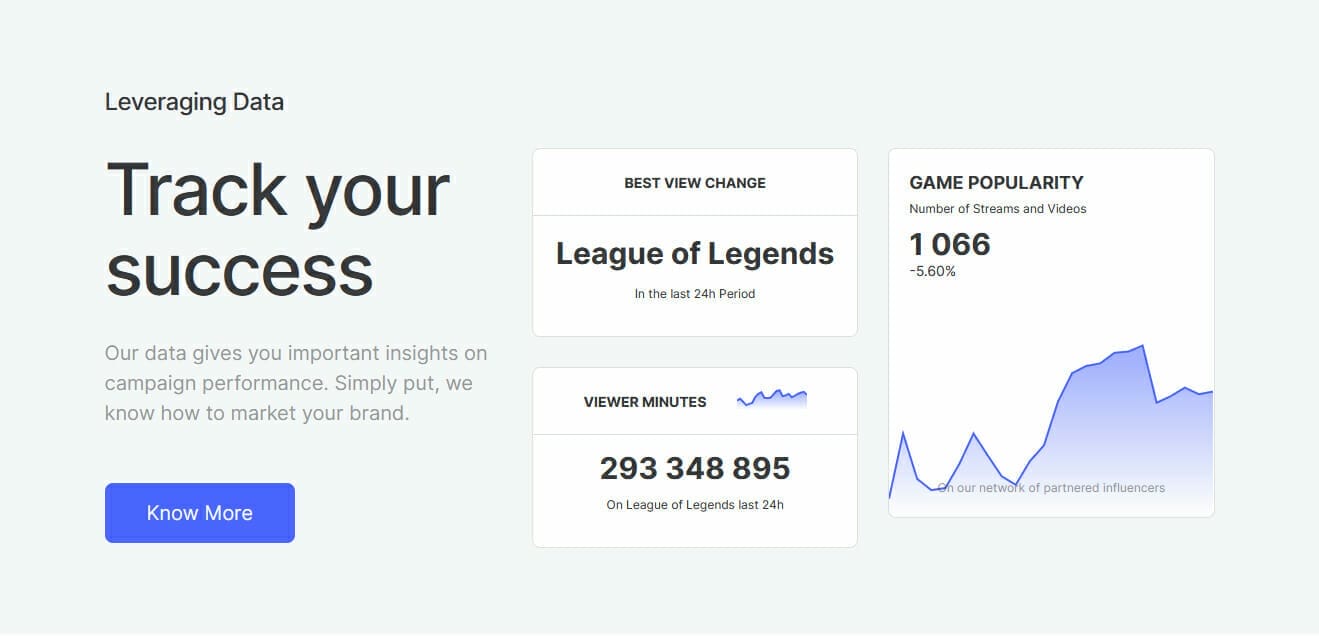Click the 'Track your success' heading
Screen dimensions: 1319x636
(278, 229)
